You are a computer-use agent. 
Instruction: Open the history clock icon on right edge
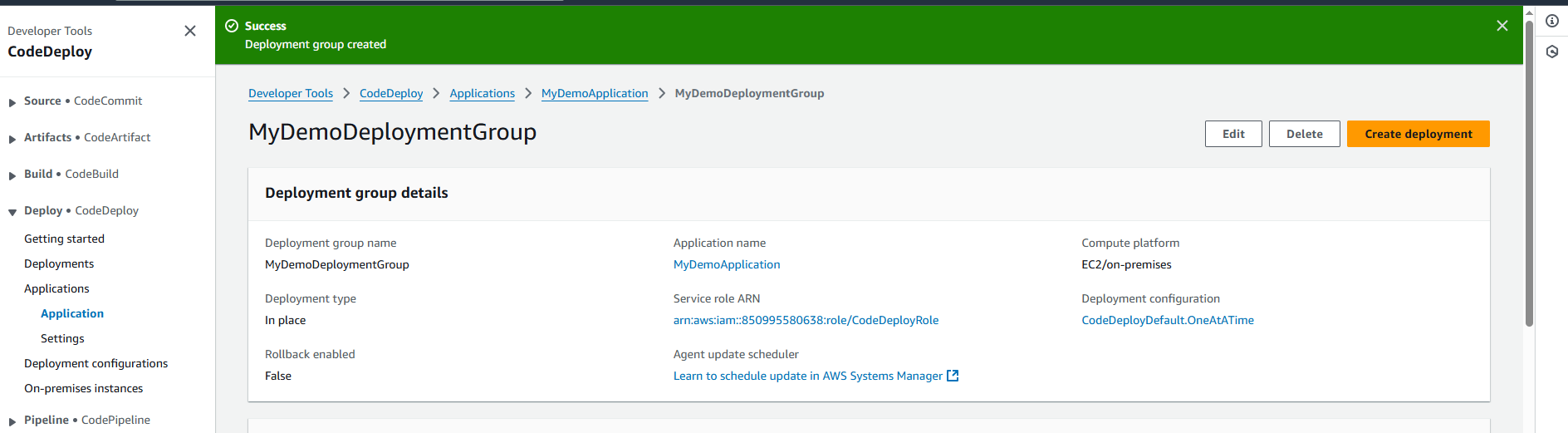[1551, 52]
